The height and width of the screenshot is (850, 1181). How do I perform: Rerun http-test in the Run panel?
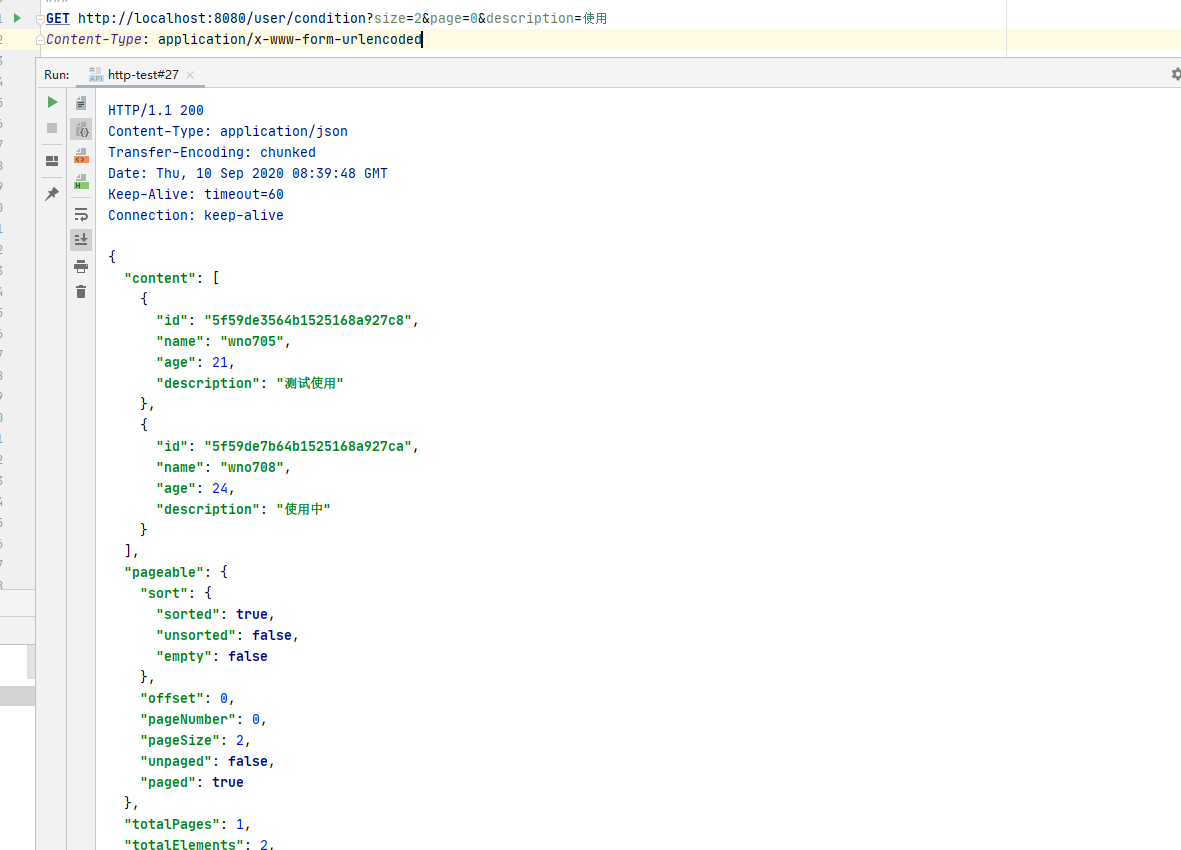52,102
